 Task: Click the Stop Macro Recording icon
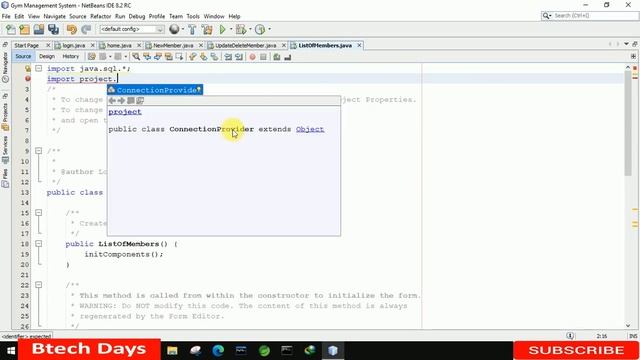click(263, 57)
